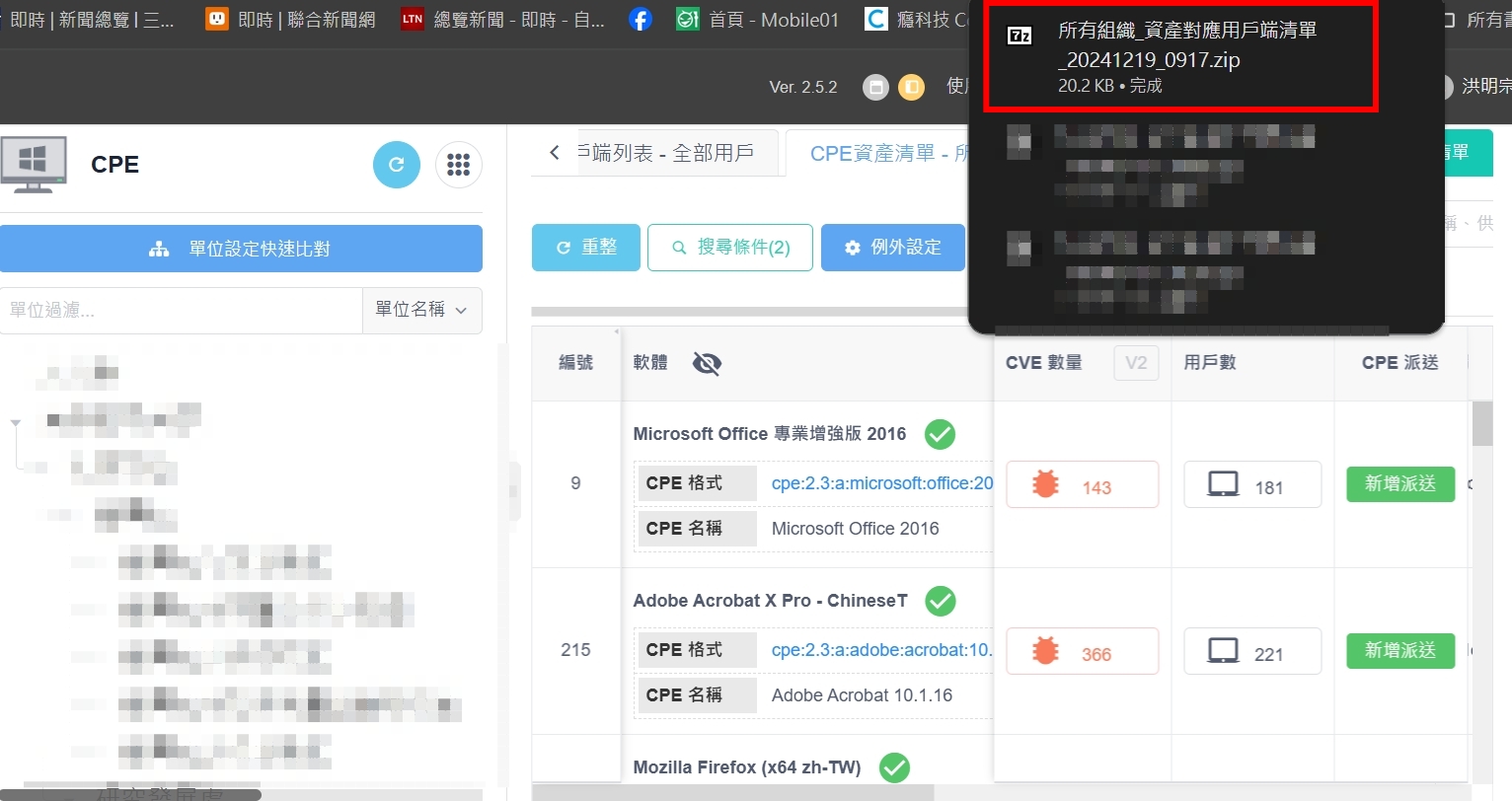The image size is (1512, 801).
Task: Click Adobe Acrobat X Pro - ChineseT title
Action: (771, 601)
